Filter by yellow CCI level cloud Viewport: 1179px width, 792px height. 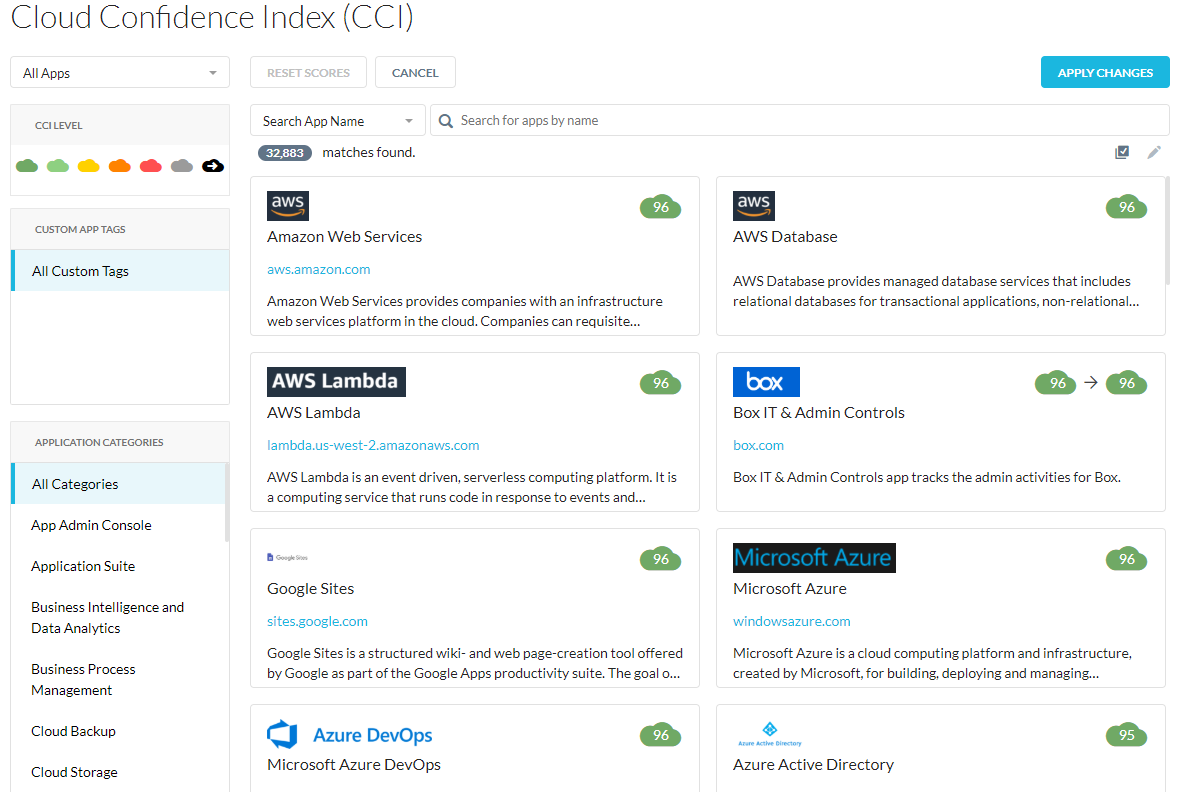coord(89,165)
